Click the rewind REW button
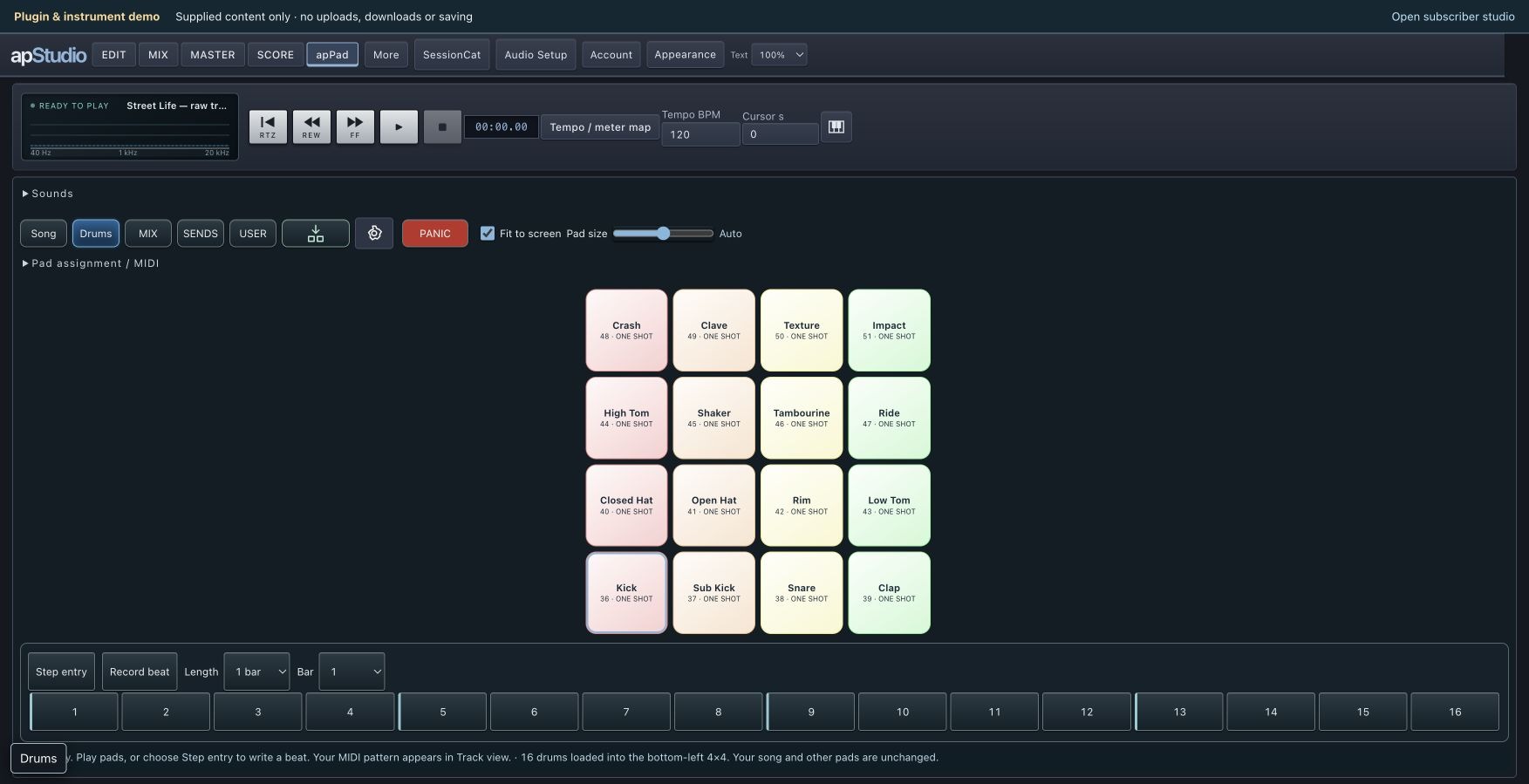The width and height of the screenshot is (1529, 784). [x=311, y=126]
